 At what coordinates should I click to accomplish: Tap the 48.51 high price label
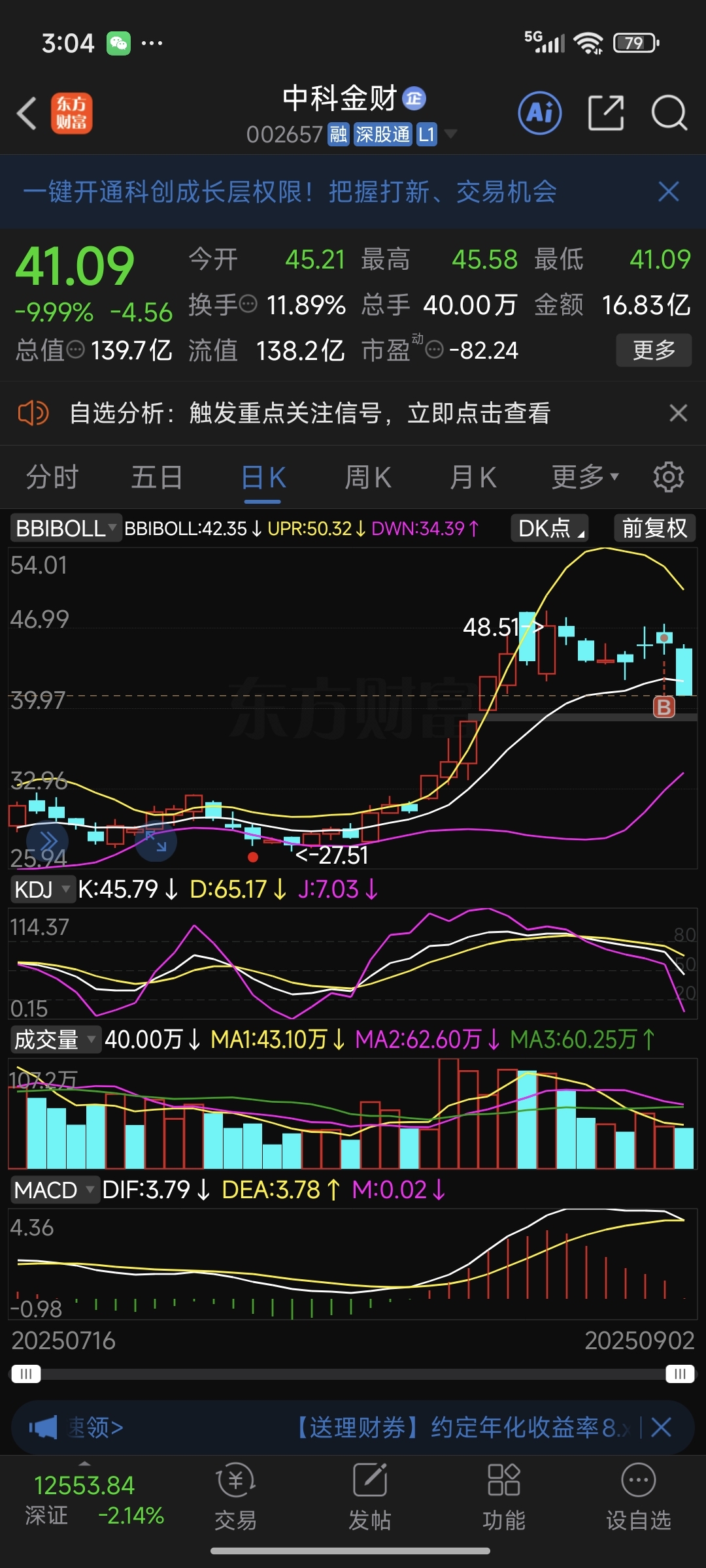pyautogui.click(x=502, y=627)
